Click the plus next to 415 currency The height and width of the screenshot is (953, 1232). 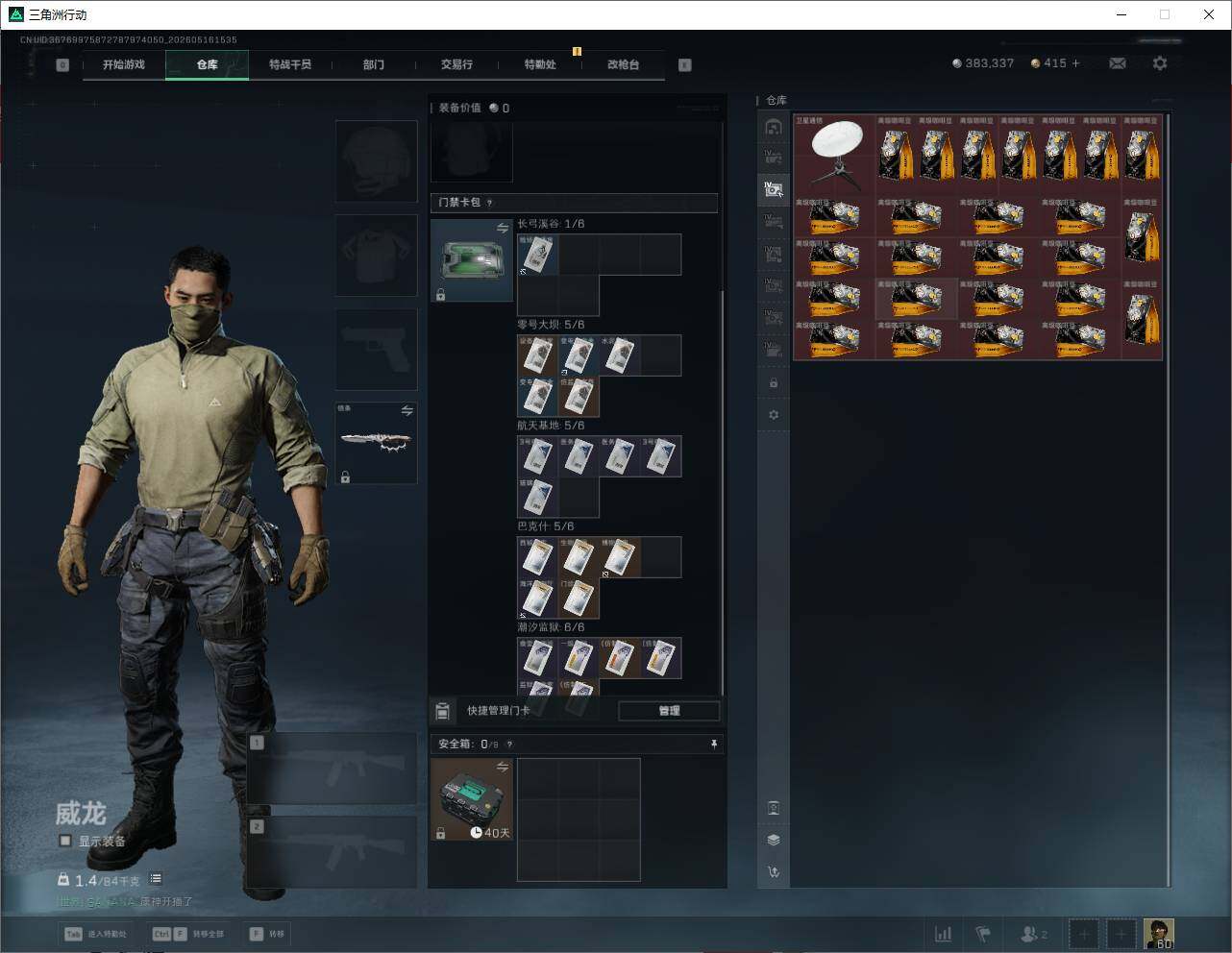pos(1075,63)
